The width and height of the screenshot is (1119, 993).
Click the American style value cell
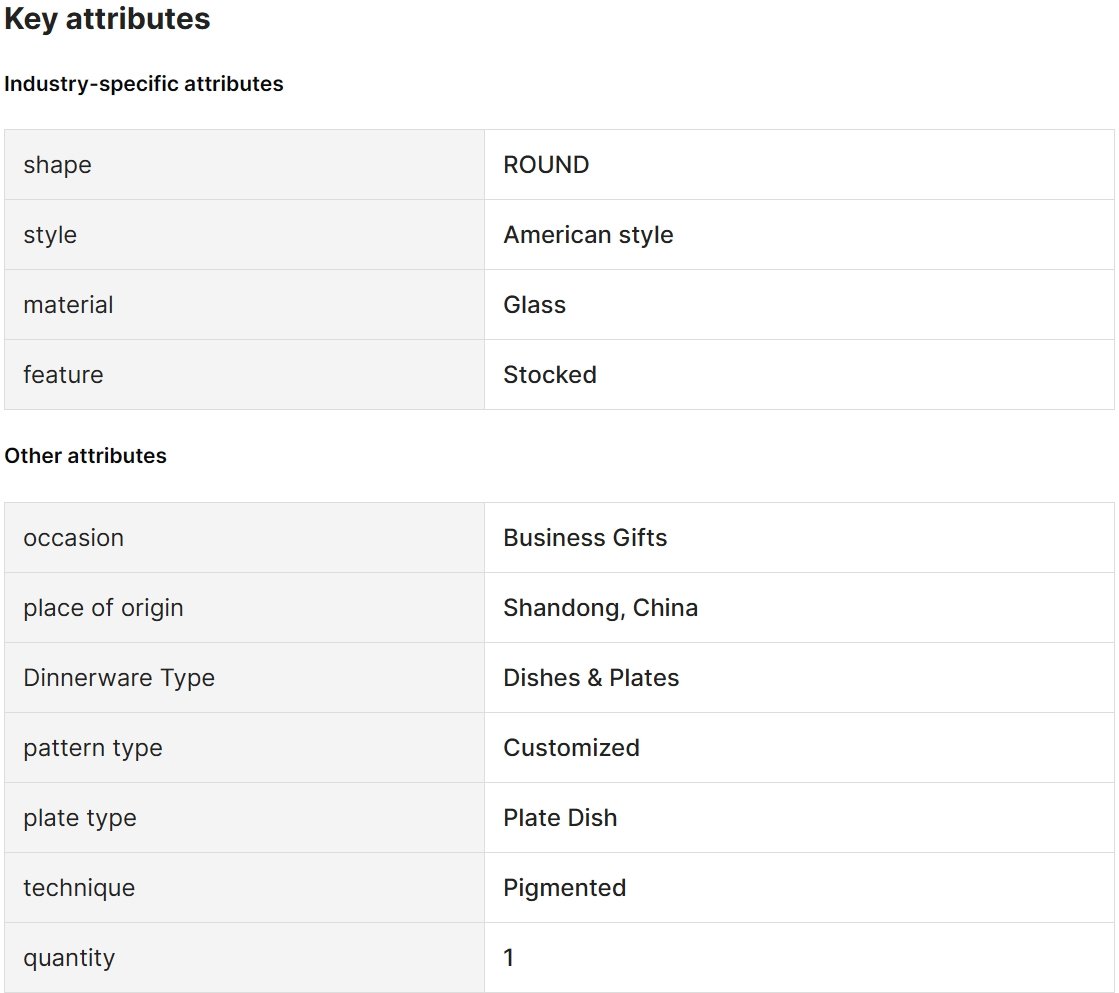799,235
